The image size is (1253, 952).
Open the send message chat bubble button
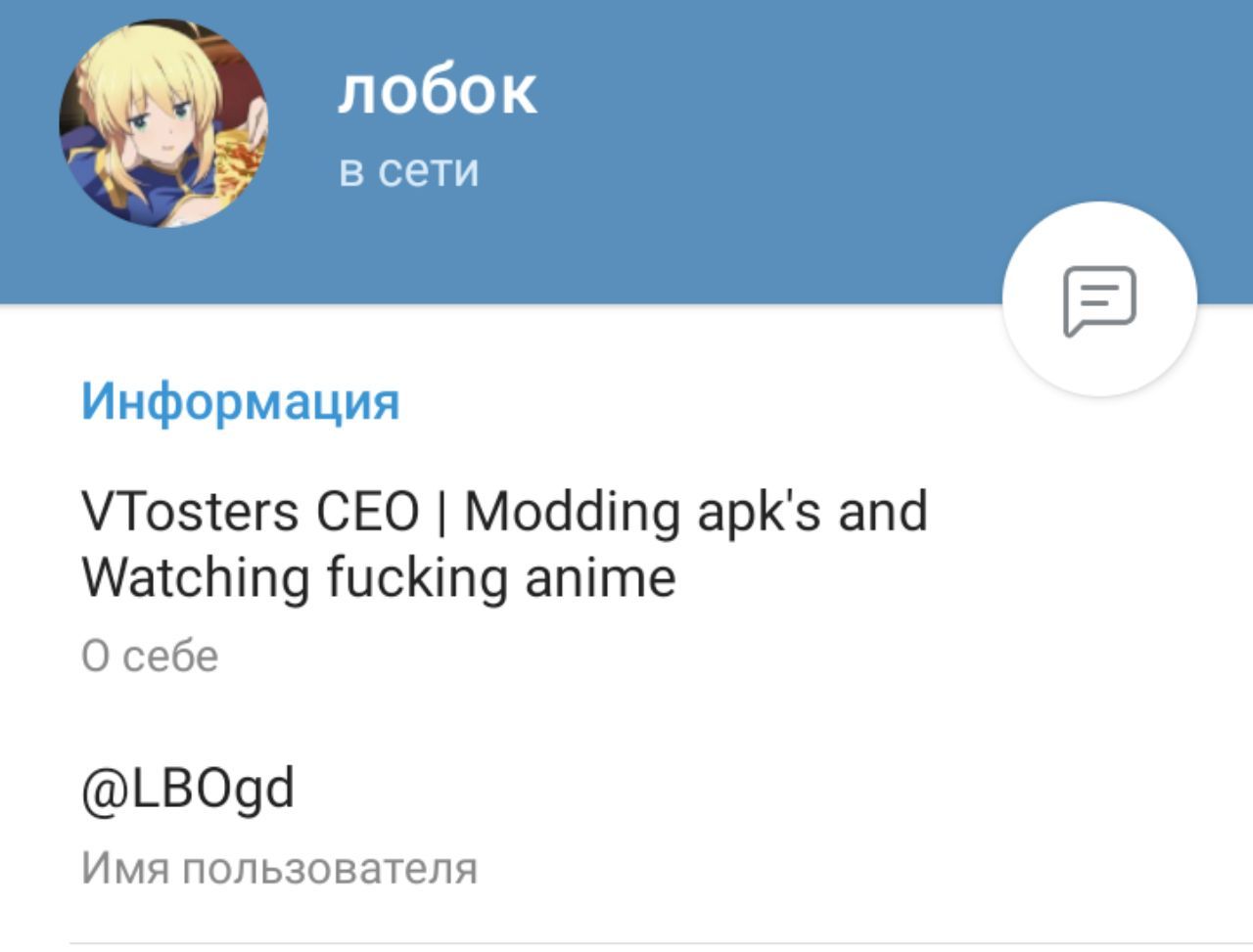point(1099,299)
